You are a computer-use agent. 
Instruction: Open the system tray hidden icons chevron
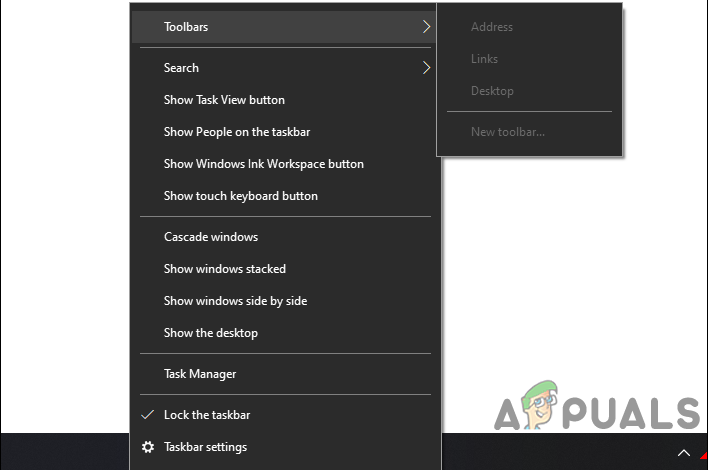(x=684, y=452)
